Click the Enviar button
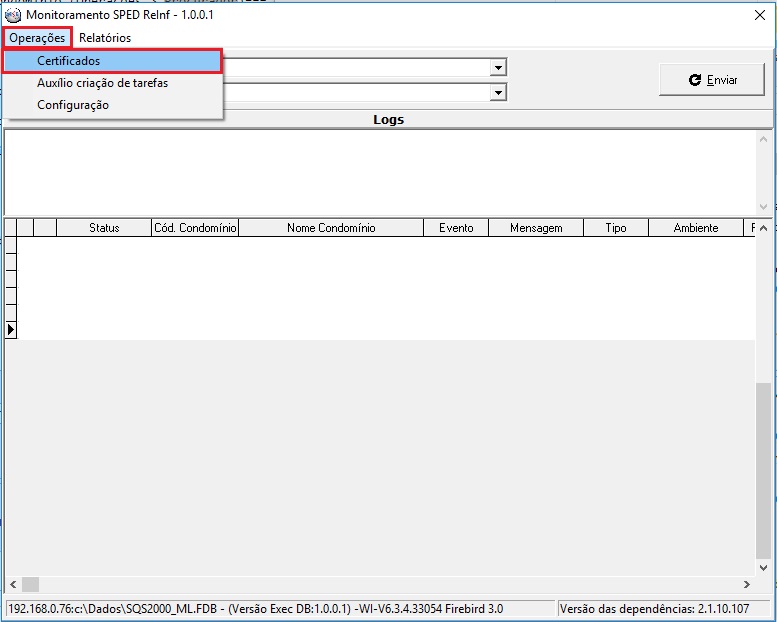The height and width of the screenshot is (622, 777). 712,79
